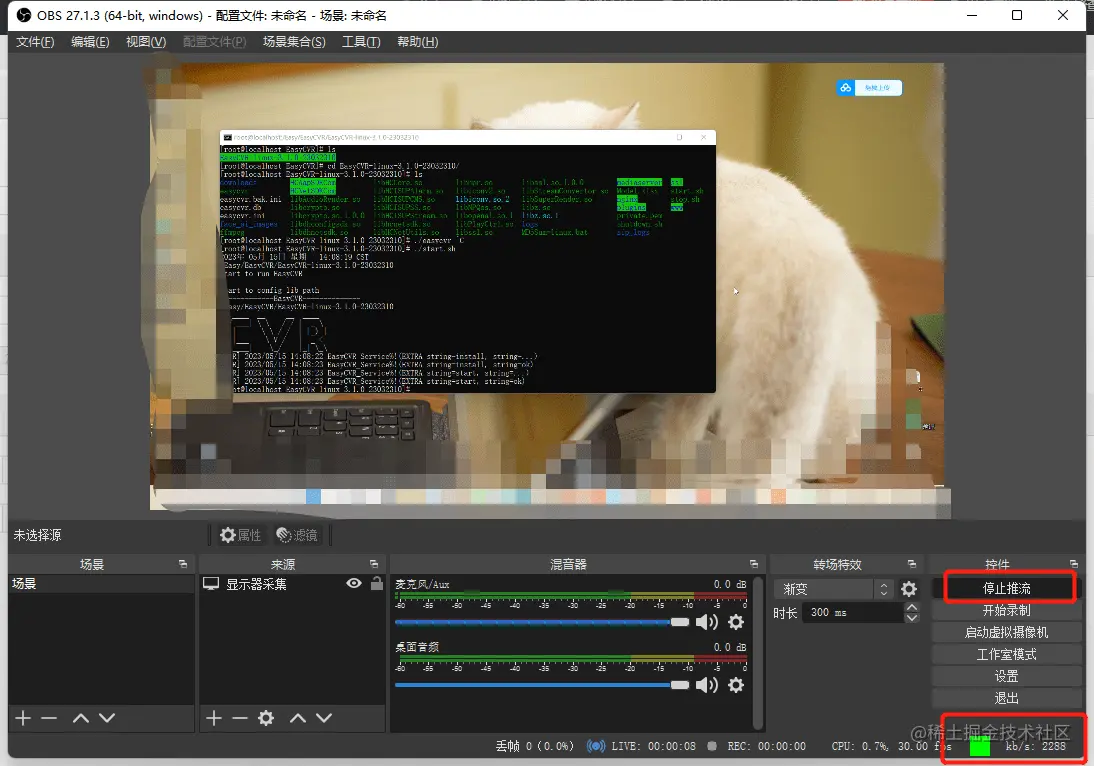This screenshot has width=1094, height=766.
Task: Click the CPU: 0.7%, 30.00 fps text
Action: click(891, 746)
